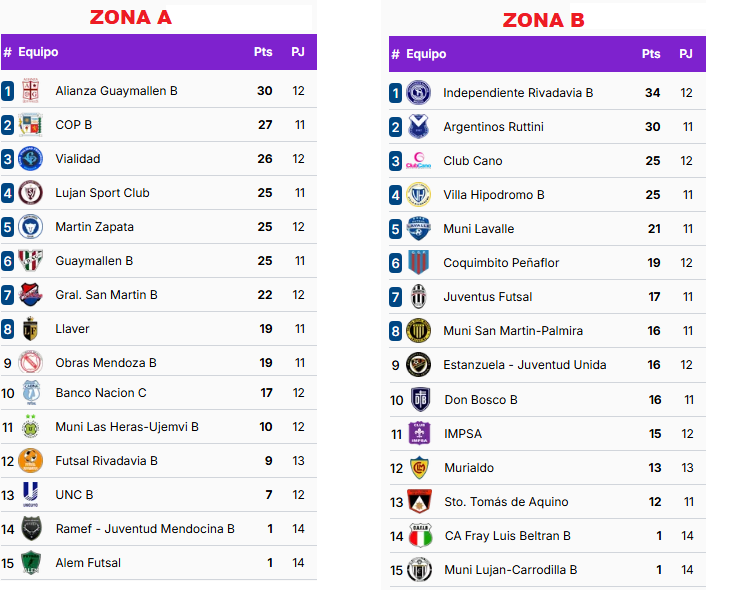
Task: Click the Alianza Guaymallen B team crest
Action: click(x=31, y=91)
